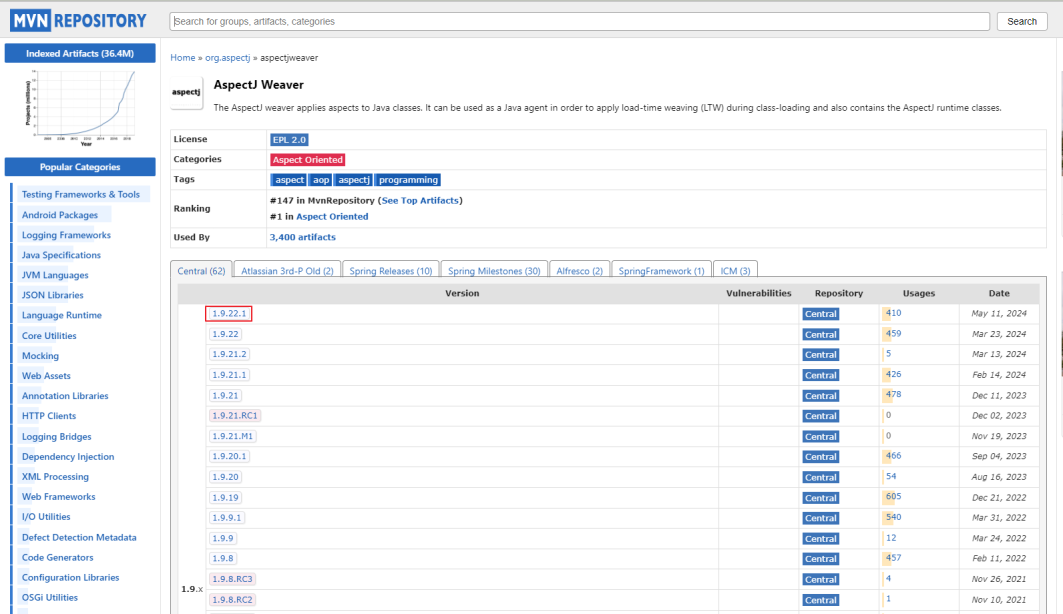Open version 1.9.19
1063x614 pixels.
pos(225,497)
